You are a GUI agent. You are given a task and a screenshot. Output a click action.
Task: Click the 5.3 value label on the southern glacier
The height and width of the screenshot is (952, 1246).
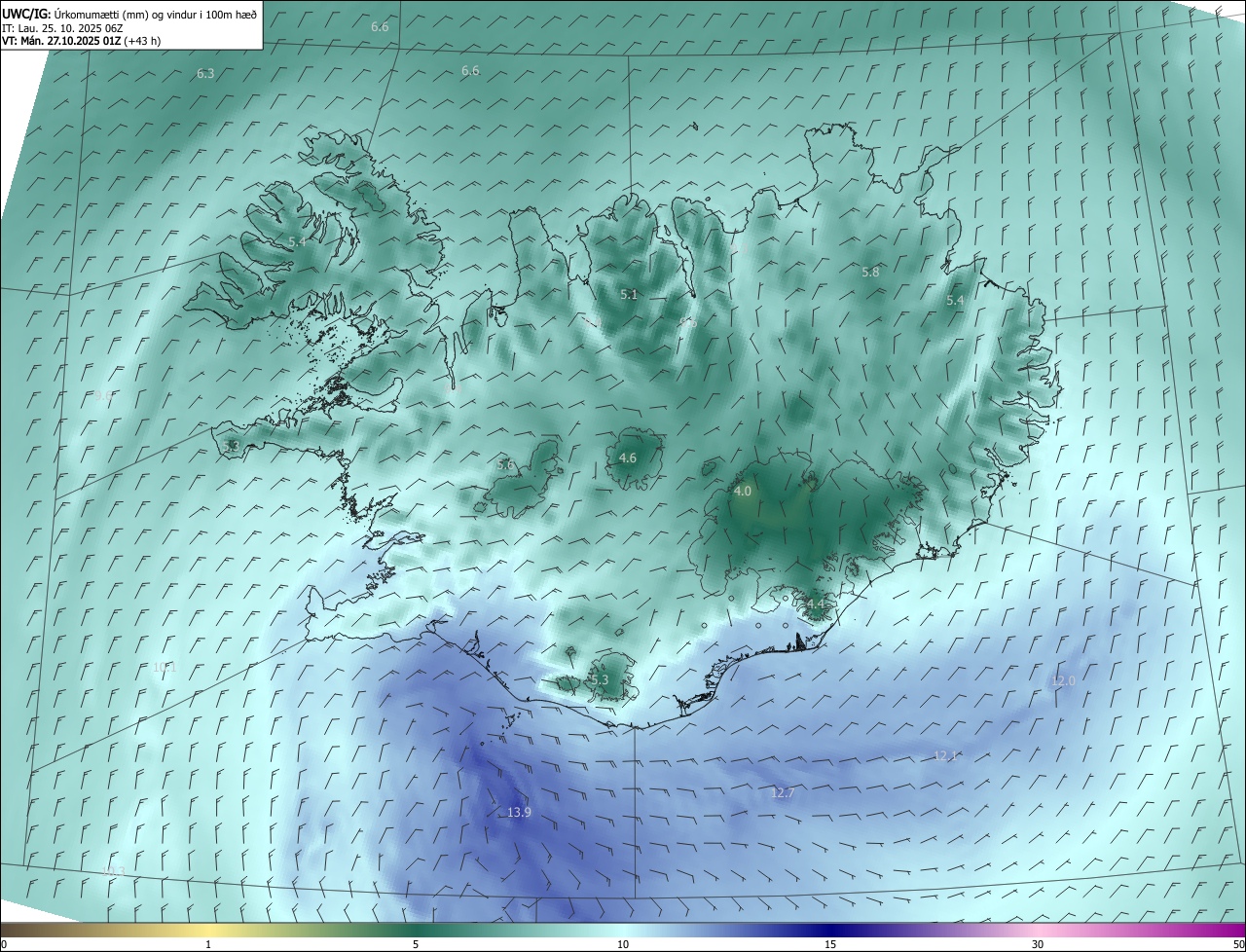click(x=600, y=679)
